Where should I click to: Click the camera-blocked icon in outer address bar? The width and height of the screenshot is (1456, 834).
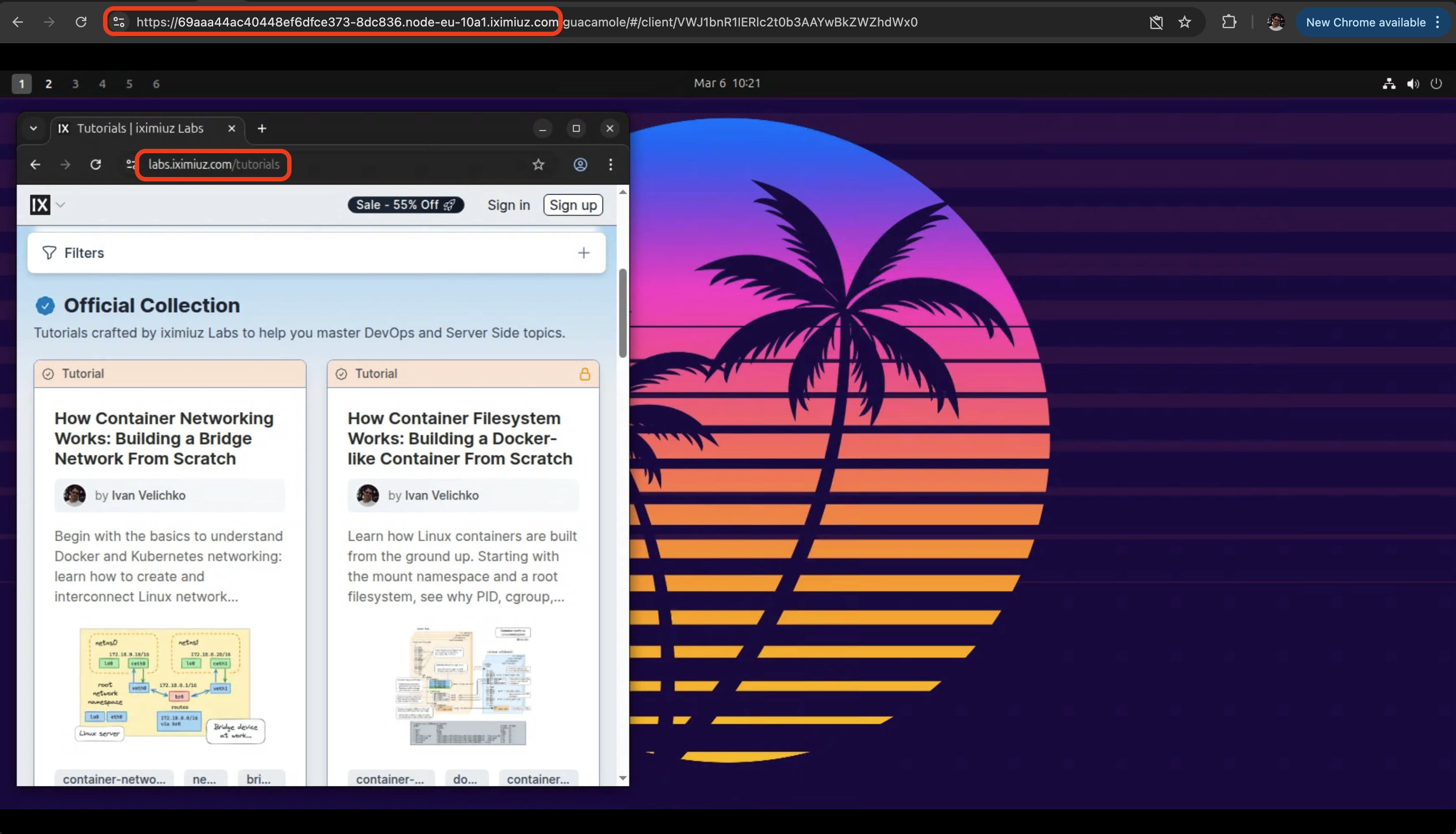tap(1156, 22)
